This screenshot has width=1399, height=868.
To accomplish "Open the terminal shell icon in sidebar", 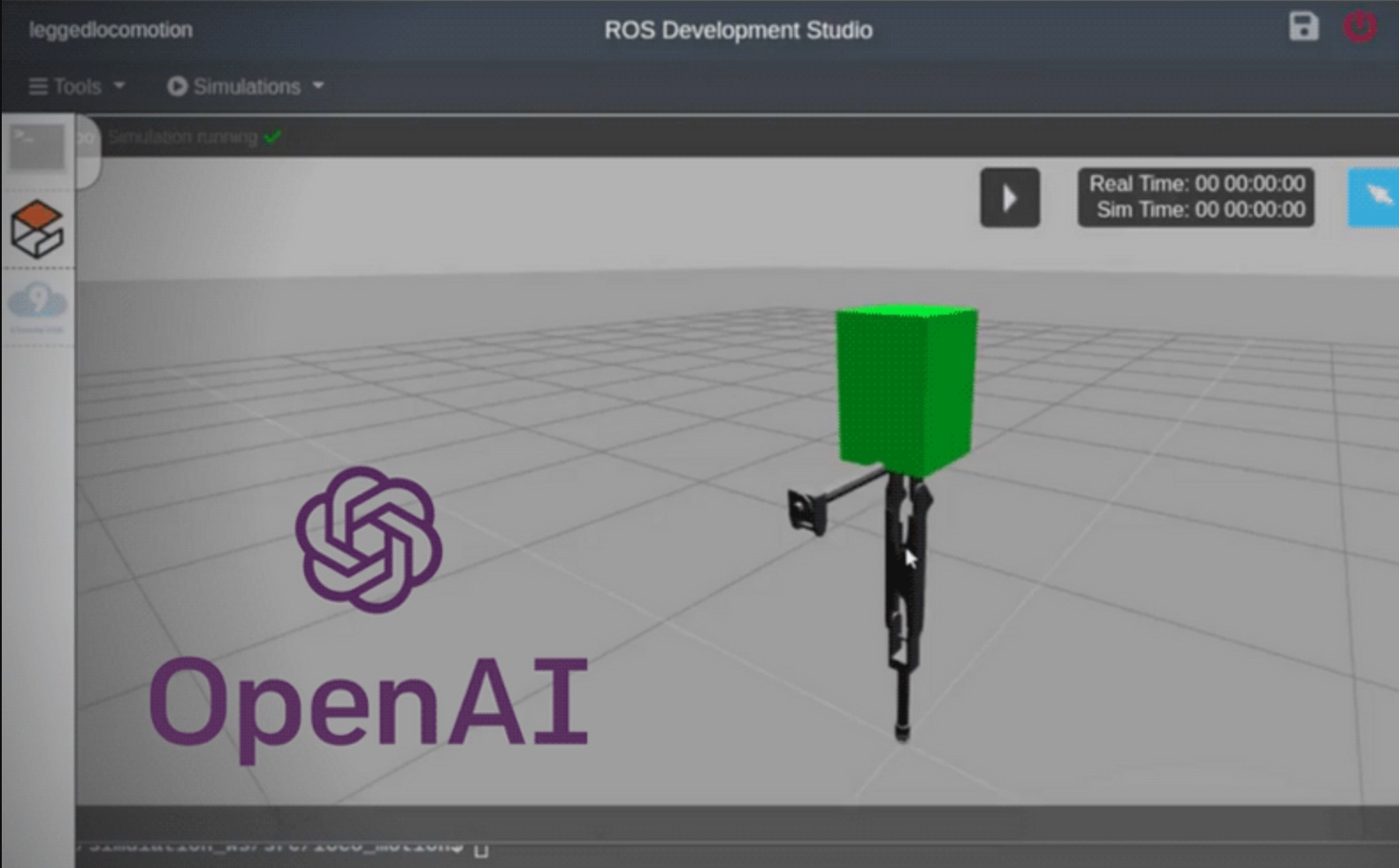I will point(37,146).
